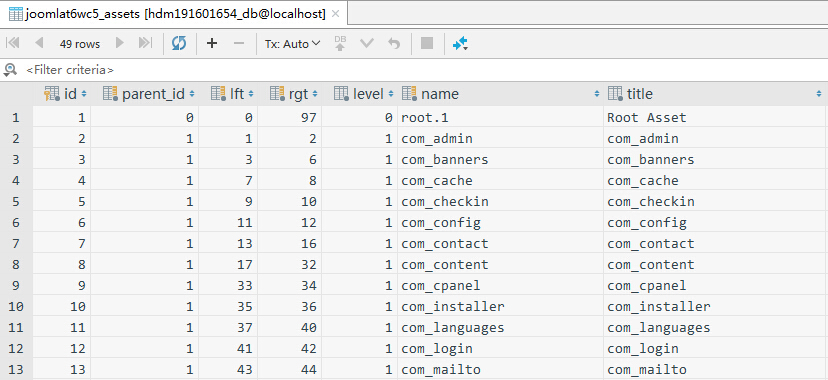
Task: Select com_login in name column
Action: [x=500, y=348]
